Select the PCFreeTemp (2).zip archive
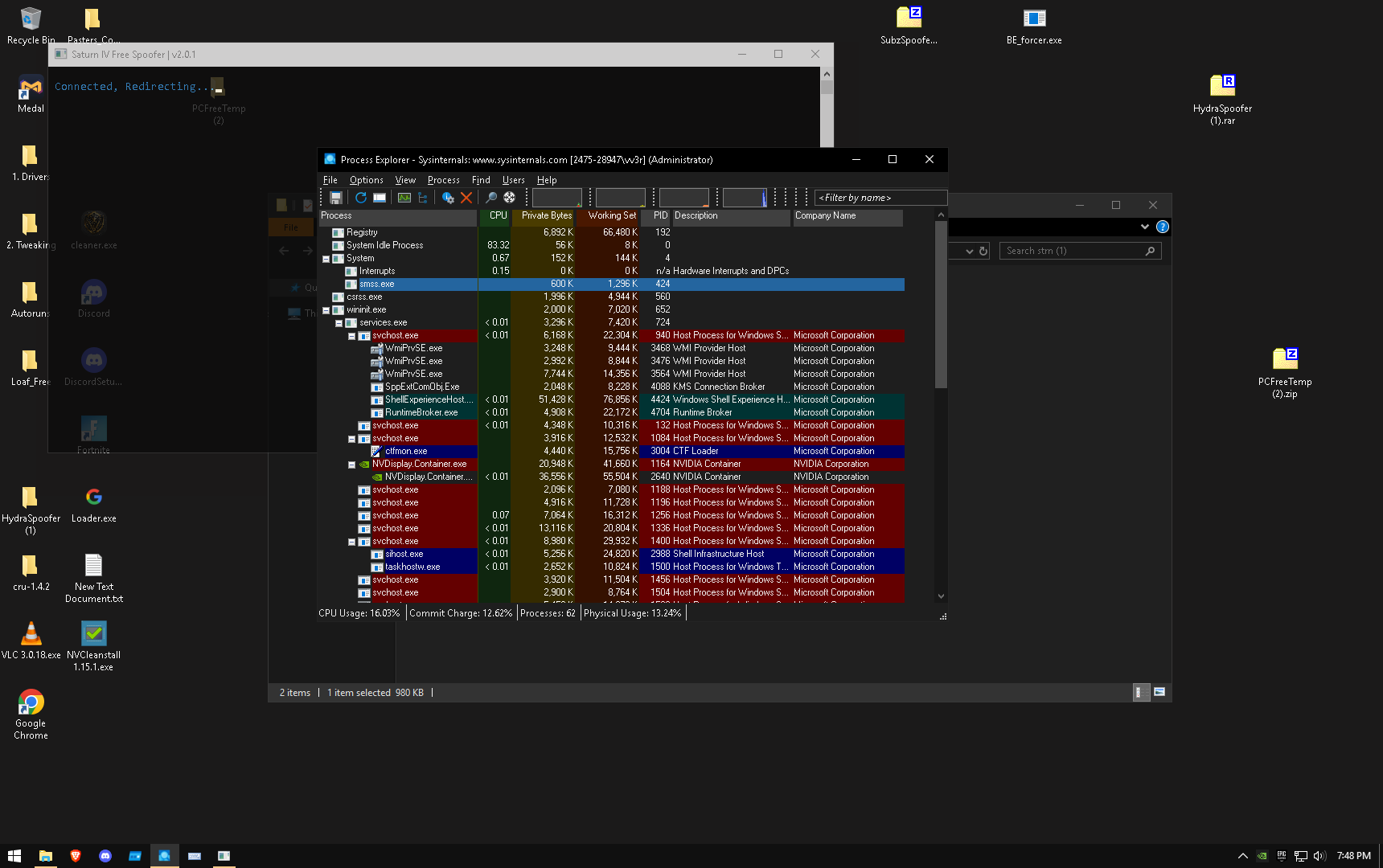This screenshot has width=1383, height=868. (x=1285, y=373)
